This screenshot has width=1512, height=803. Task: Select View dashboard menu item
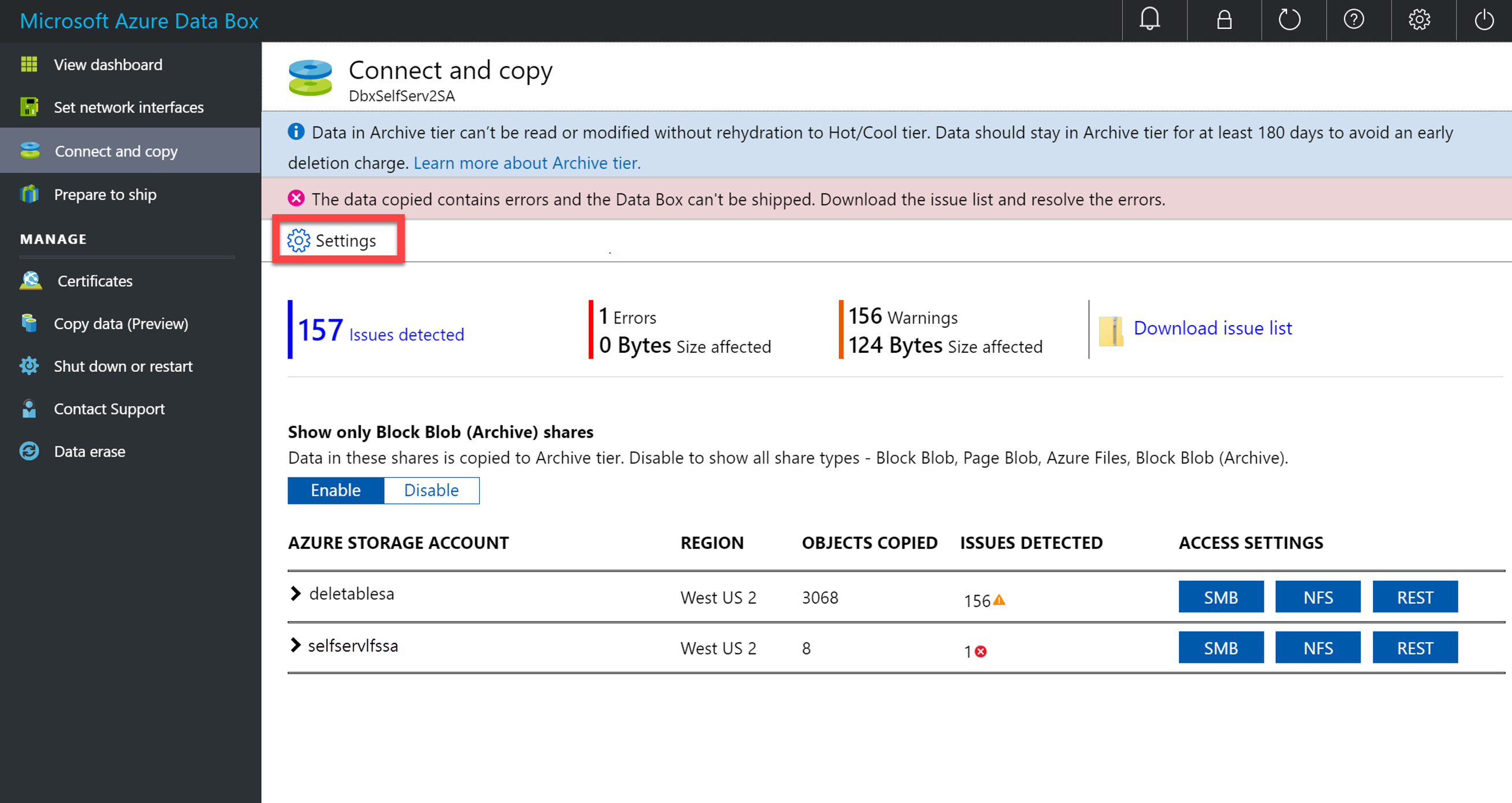(x=108, y=64)
